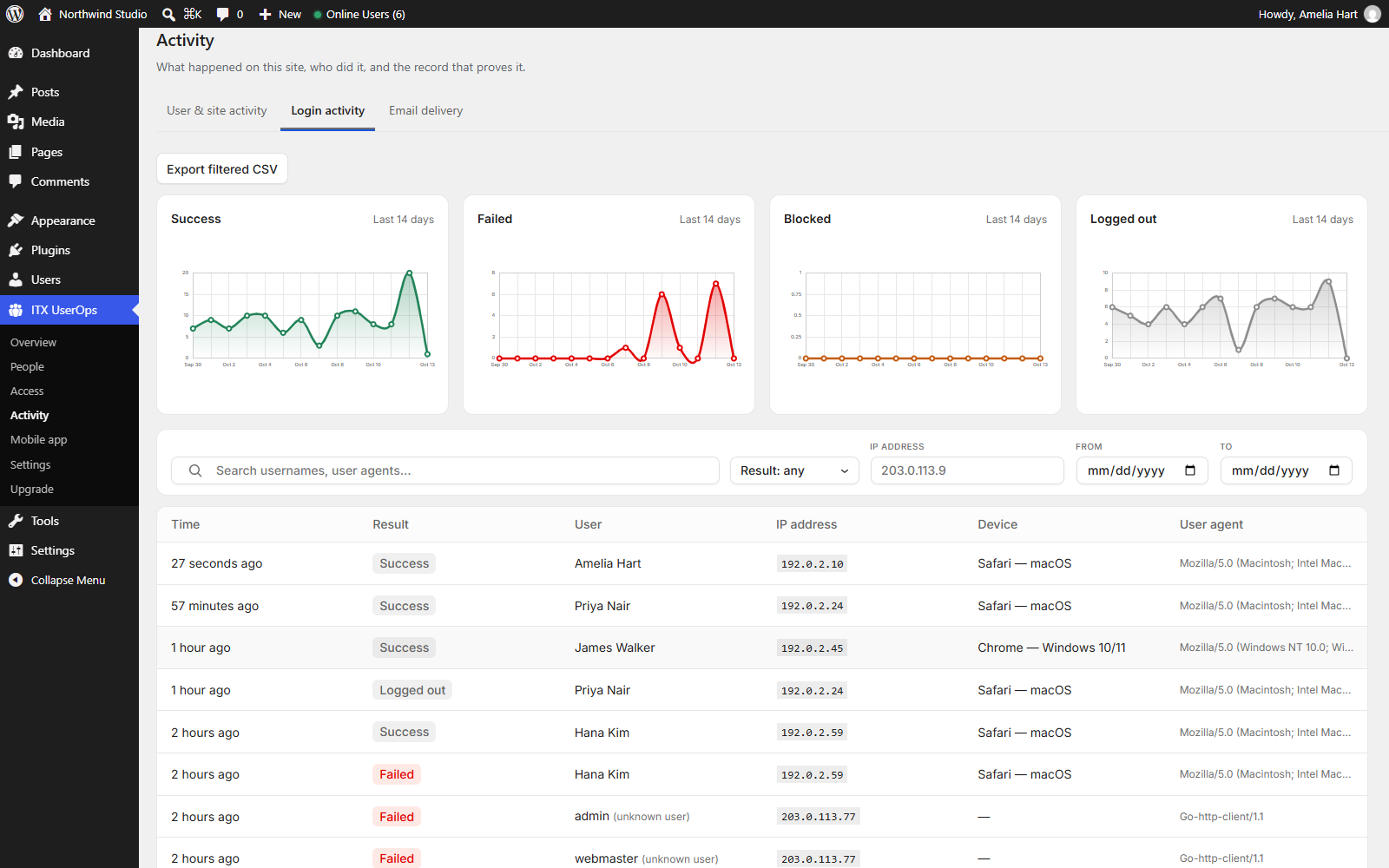The height and width of the screenshot is (868, 1389).
Task: Open Northwind Studio home icon
Action: point(45,14)
